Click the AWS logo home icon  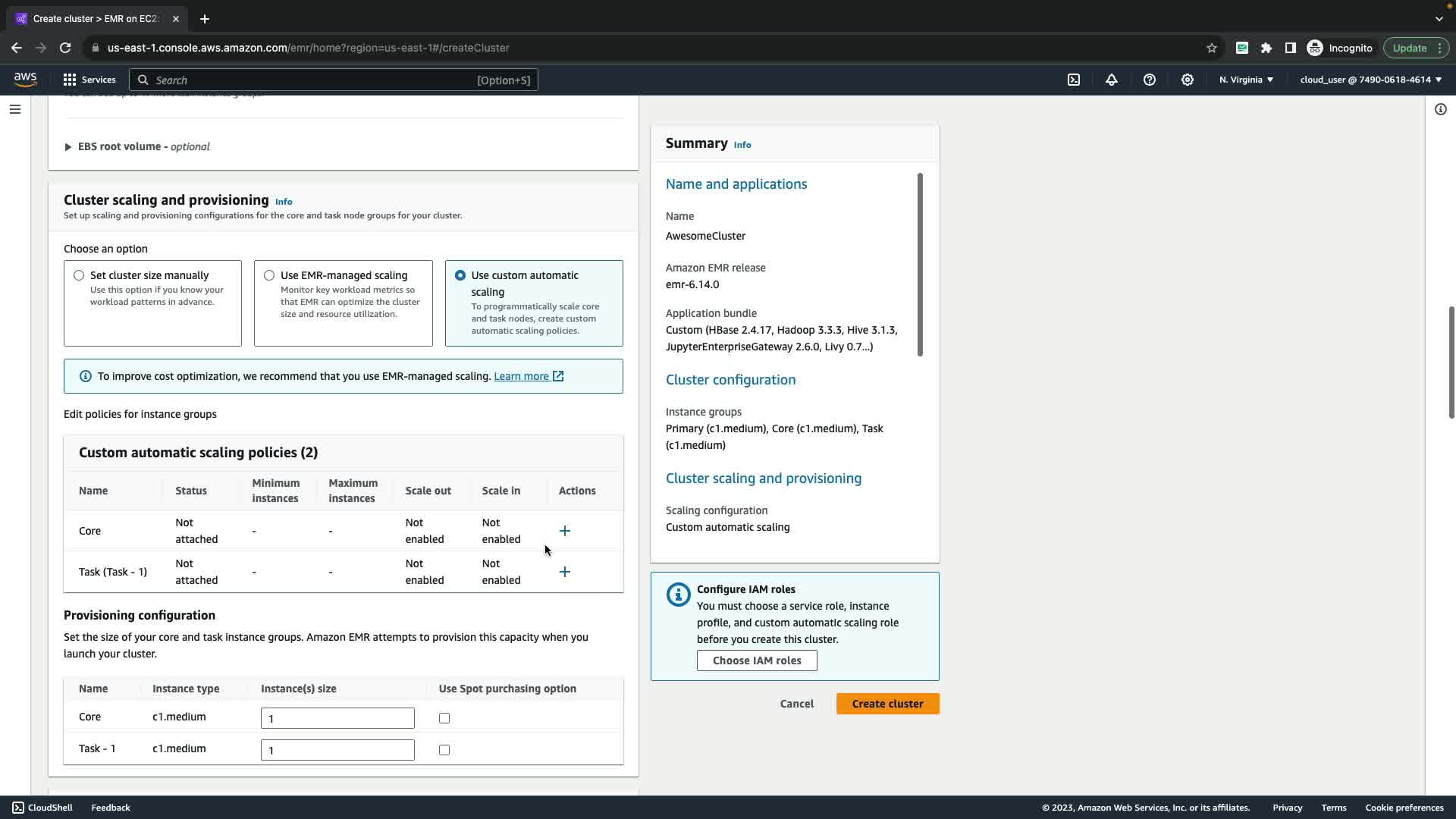tap(25, 80)
